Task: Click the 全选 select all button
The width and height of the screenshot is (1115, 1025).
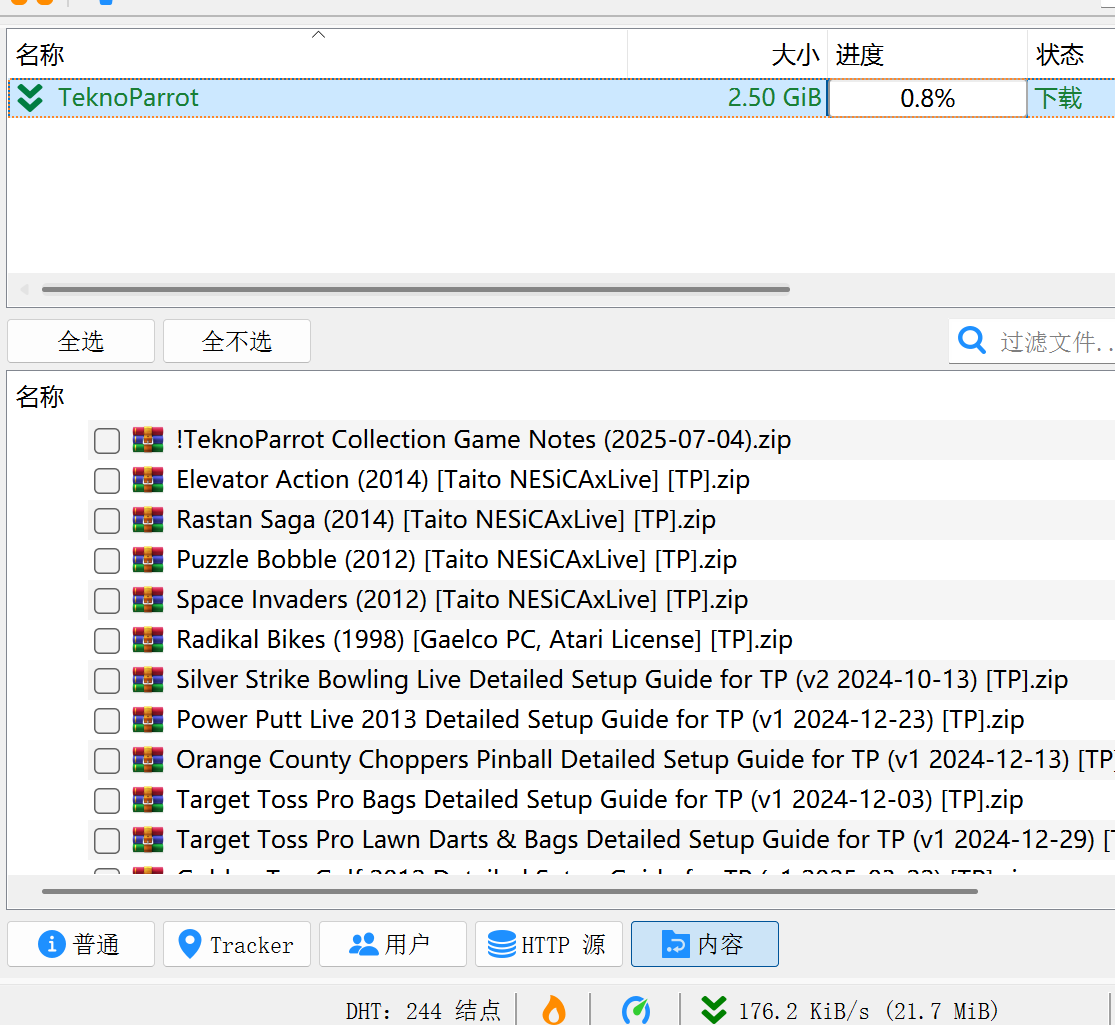Action: click(81, 341)
